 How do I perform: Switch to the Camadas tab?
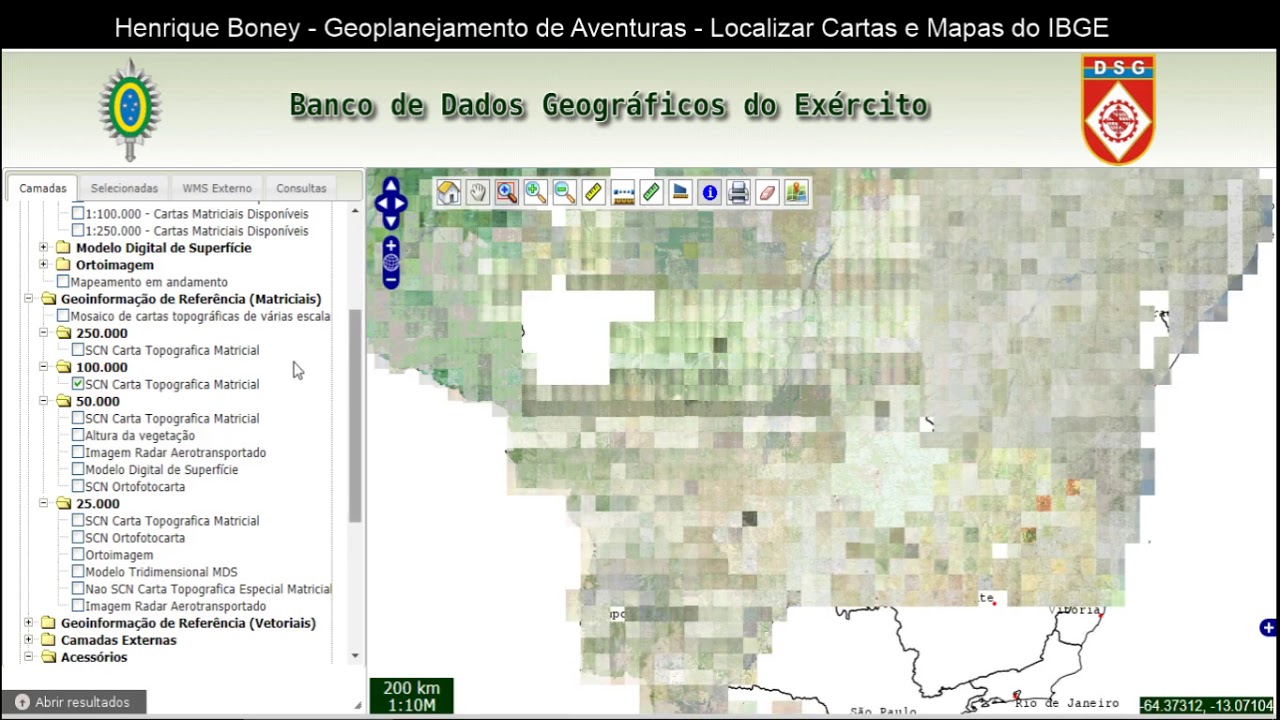pos(43,188)
